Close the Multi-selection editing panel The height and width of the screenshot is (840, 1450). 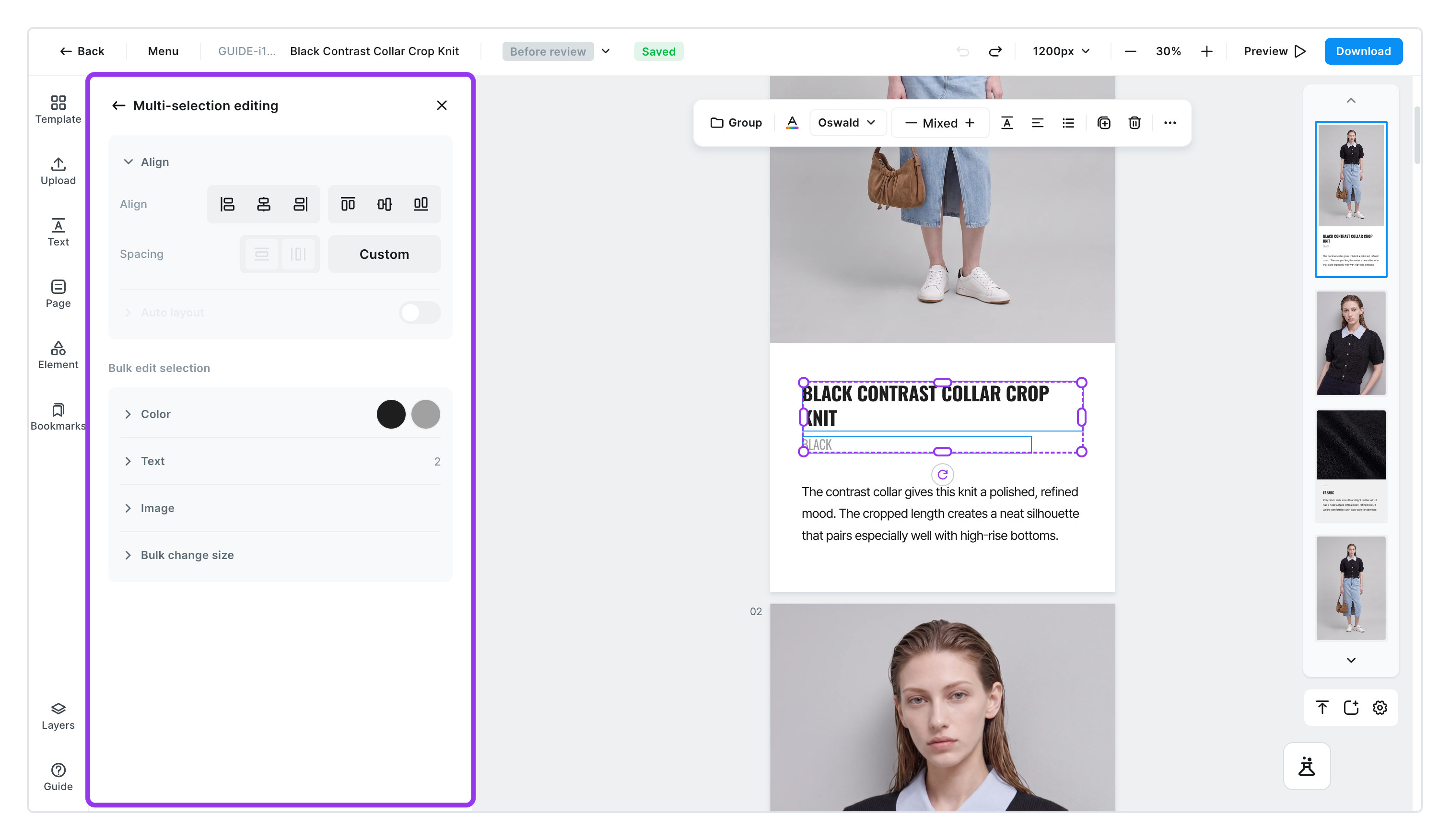point(441,105)
